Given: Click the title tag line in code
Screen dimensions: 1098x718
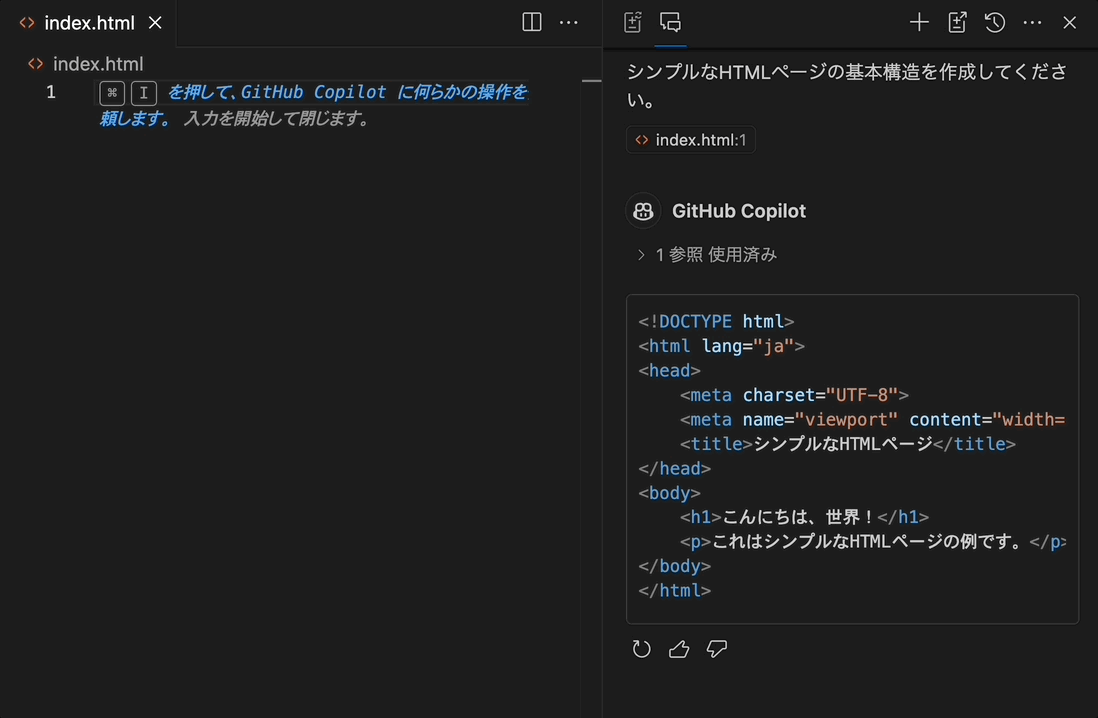Looking at the screenshot, I should pyautogui.click(x=847, y=444).
